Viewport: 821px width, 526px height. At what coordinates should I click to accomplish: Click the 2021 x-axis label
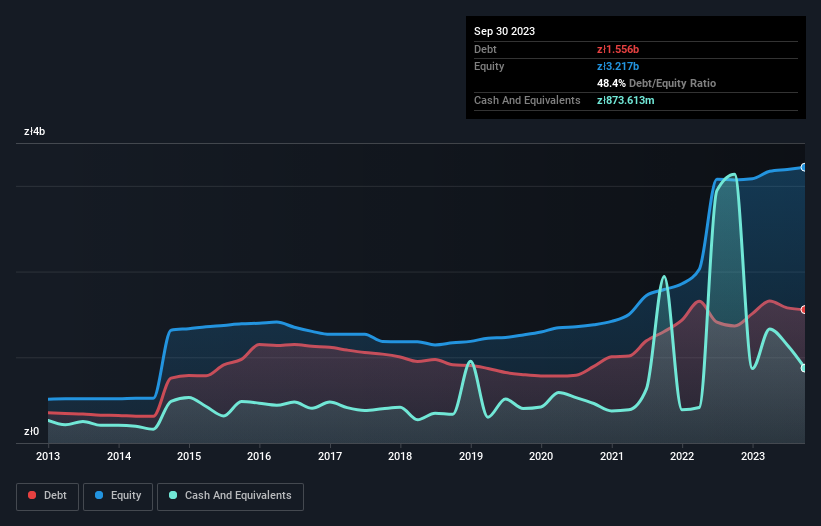[612, 456]
